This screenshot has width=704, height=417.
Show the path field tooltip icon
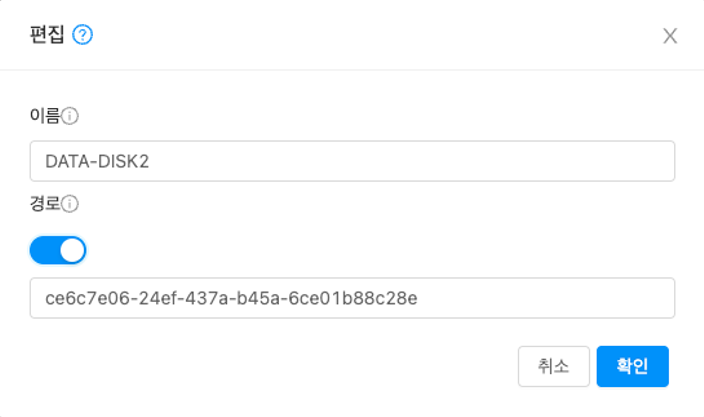tap(70, 204)
